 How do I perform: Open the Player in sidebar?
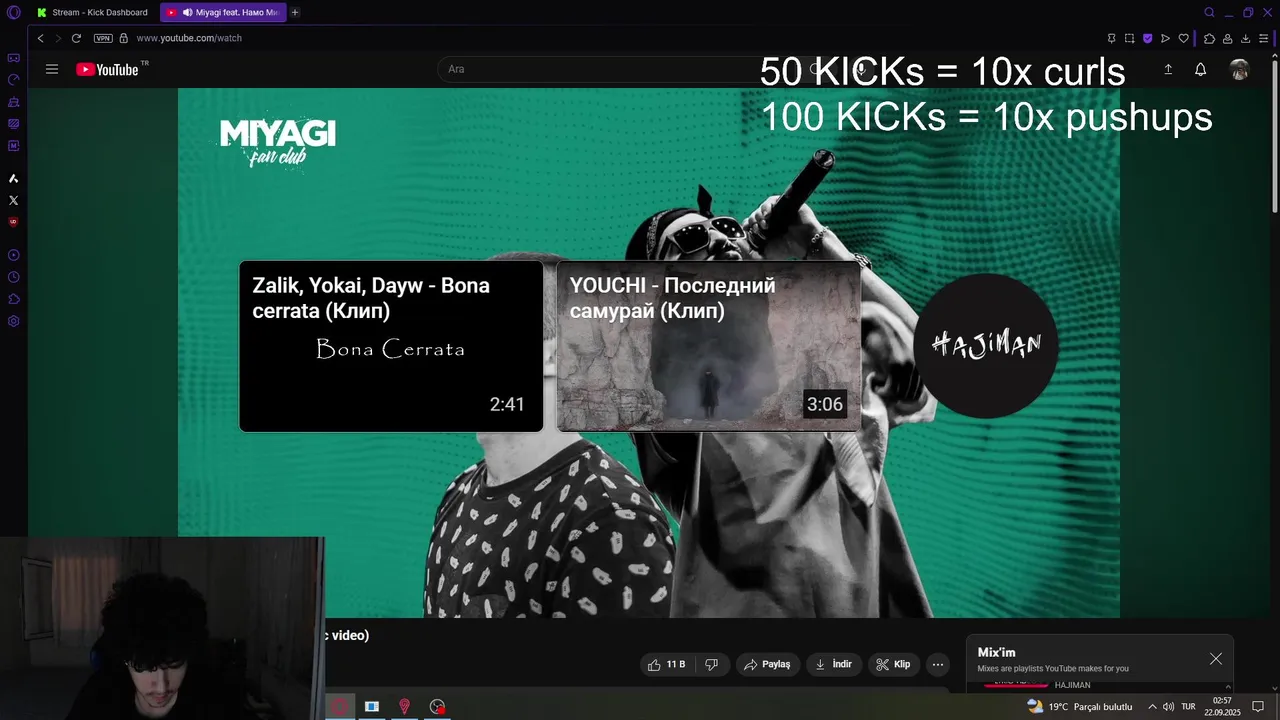pyautogui.click(x=14, y=255)
